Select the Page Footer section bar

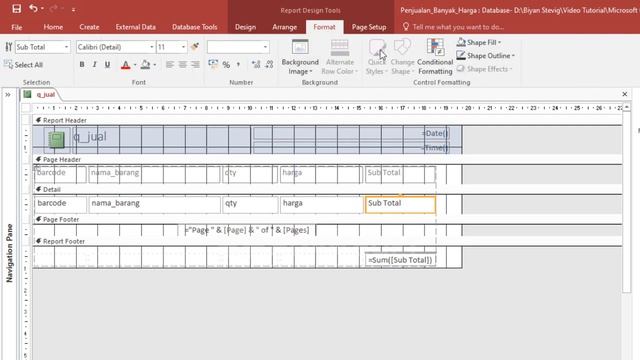(x=327, y=219)
